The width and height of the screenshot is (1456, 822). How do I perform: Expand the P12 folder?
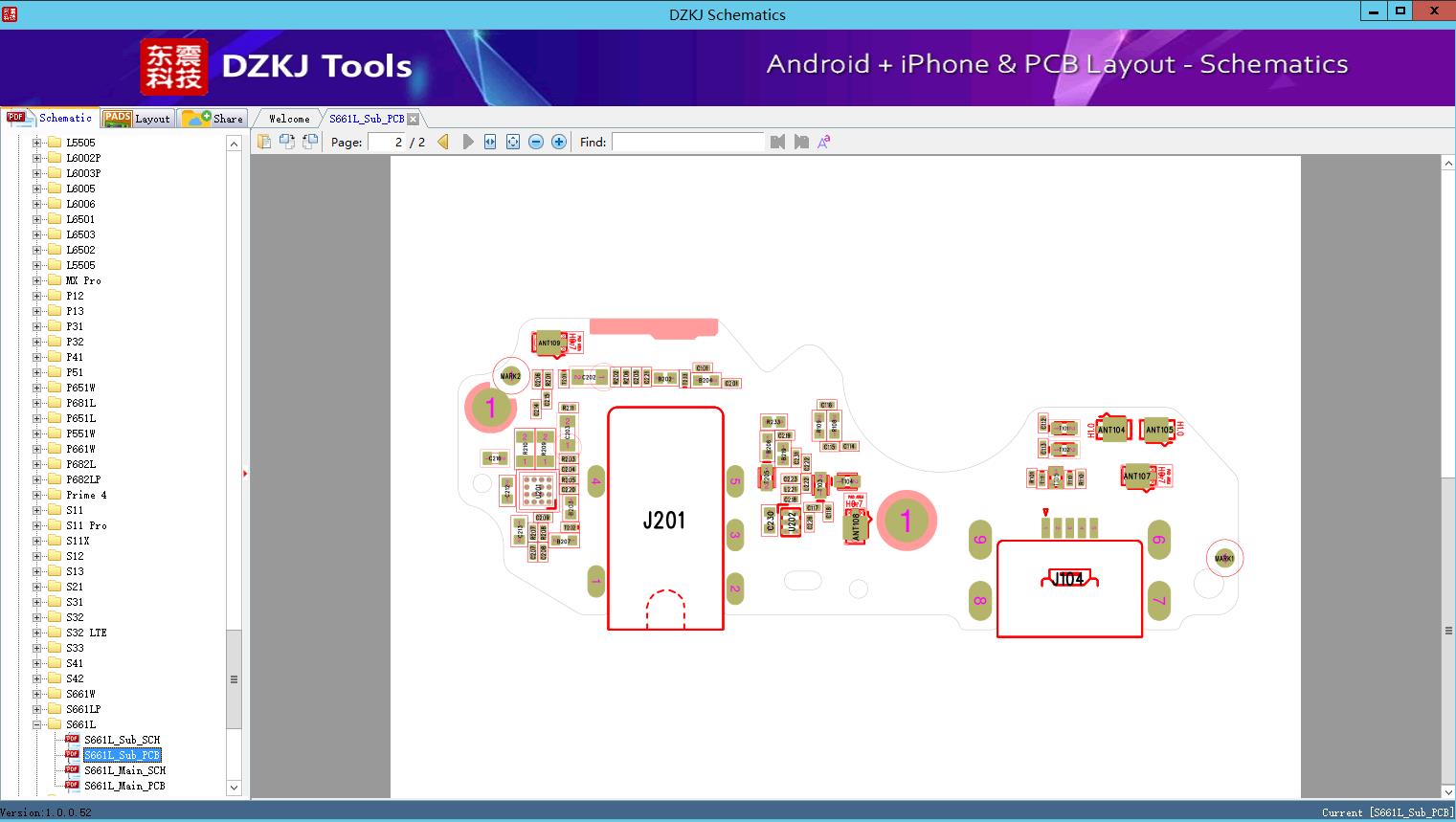click(x=37, y=296)
